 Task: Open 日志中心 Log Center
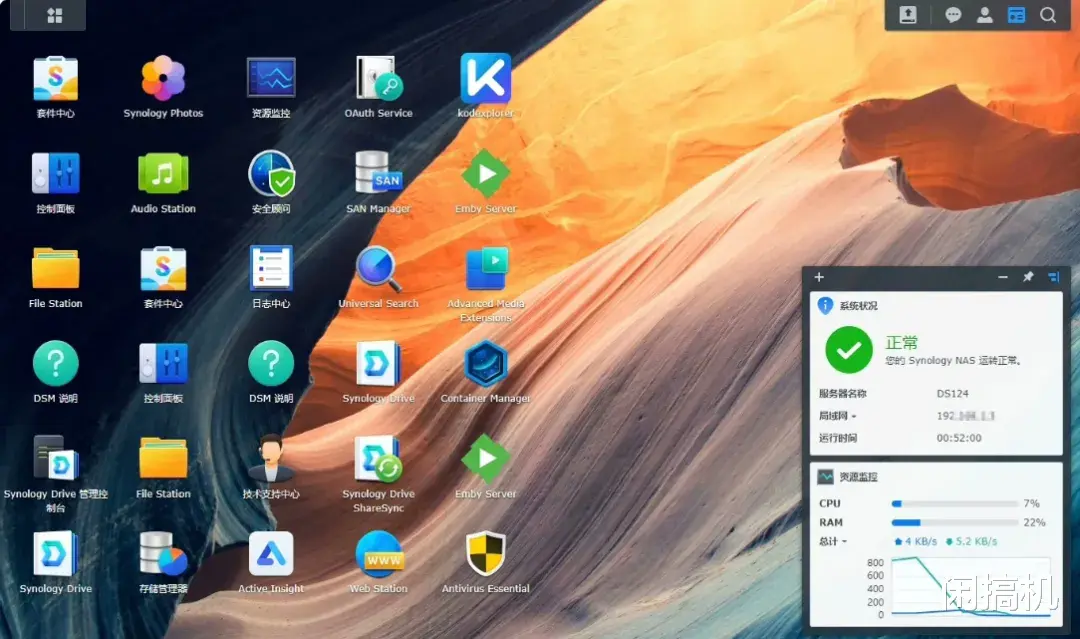pyautogui.click(x=271, y=277)
